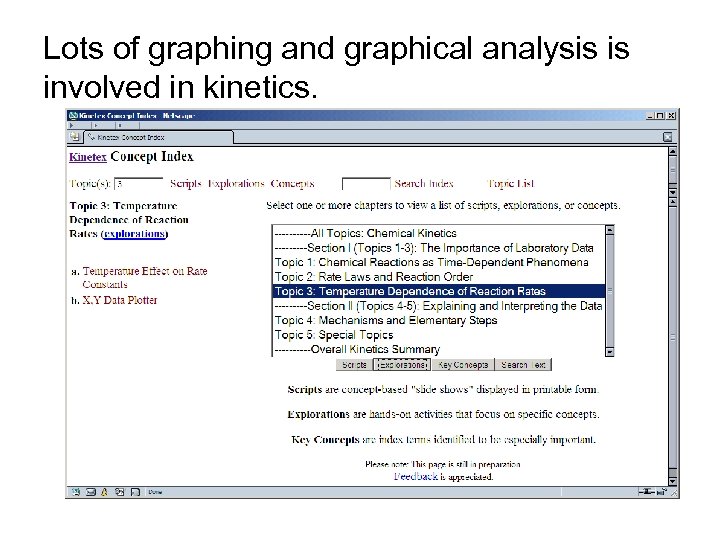Minimize the Netscape window
The width and height of the screenshot is (720, 540).
pyautogui.click(x=650, y=116)
